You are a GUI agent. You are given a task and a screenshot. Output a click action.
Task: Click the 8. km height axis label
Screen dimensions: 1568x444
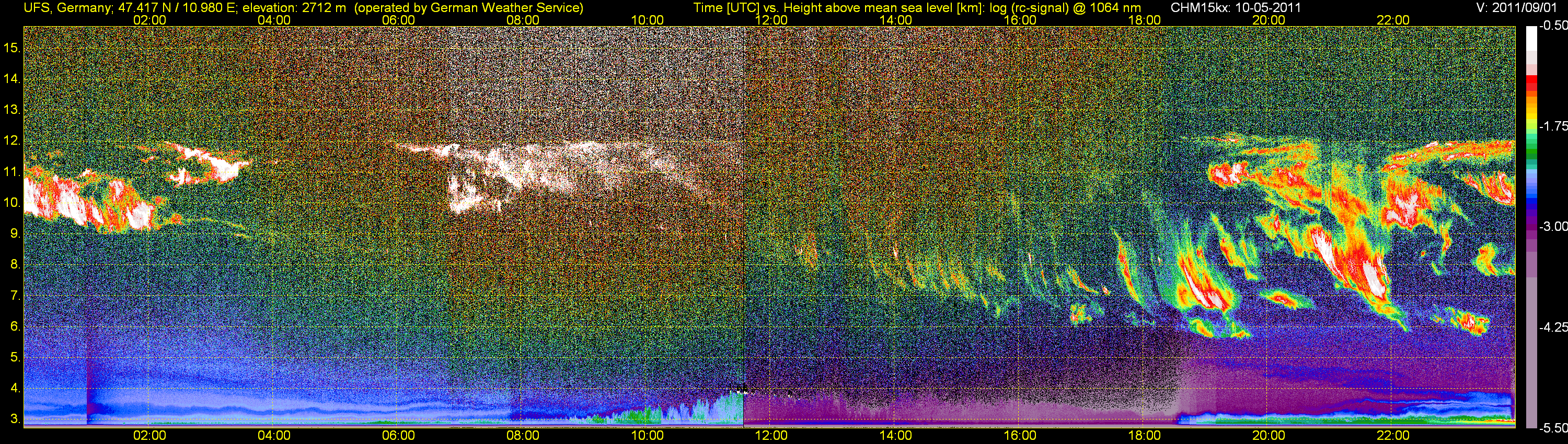tap(15, 265)
